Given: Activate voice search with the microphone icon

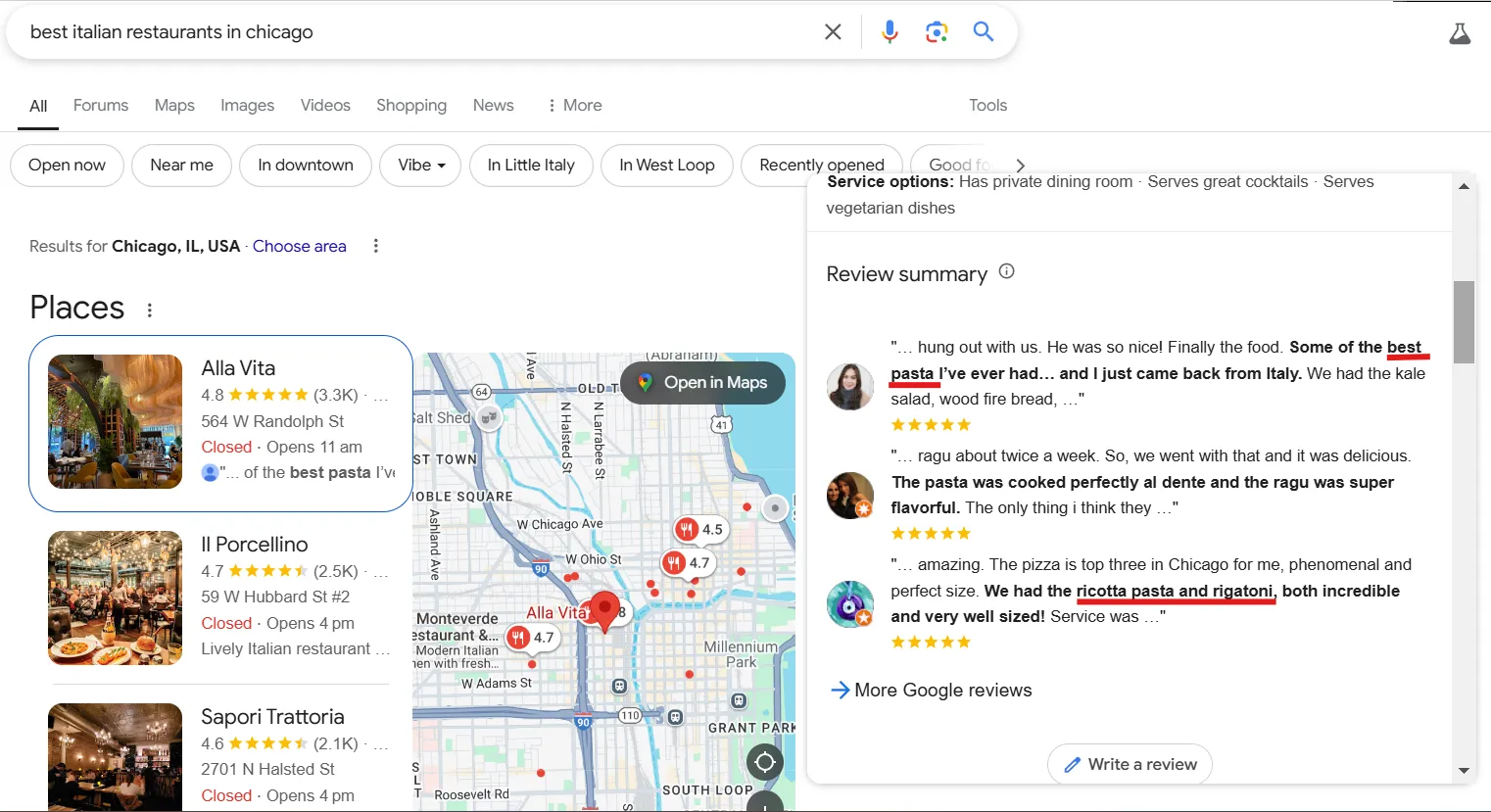Looking at the screenshot, I should (x=889, y=31).
